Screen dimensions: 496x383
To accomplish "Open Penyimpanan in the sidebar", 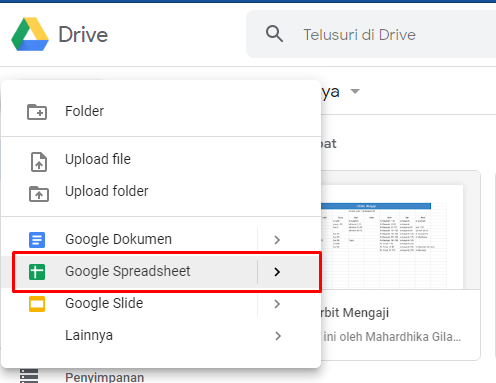I will click(x=104, y=377).
